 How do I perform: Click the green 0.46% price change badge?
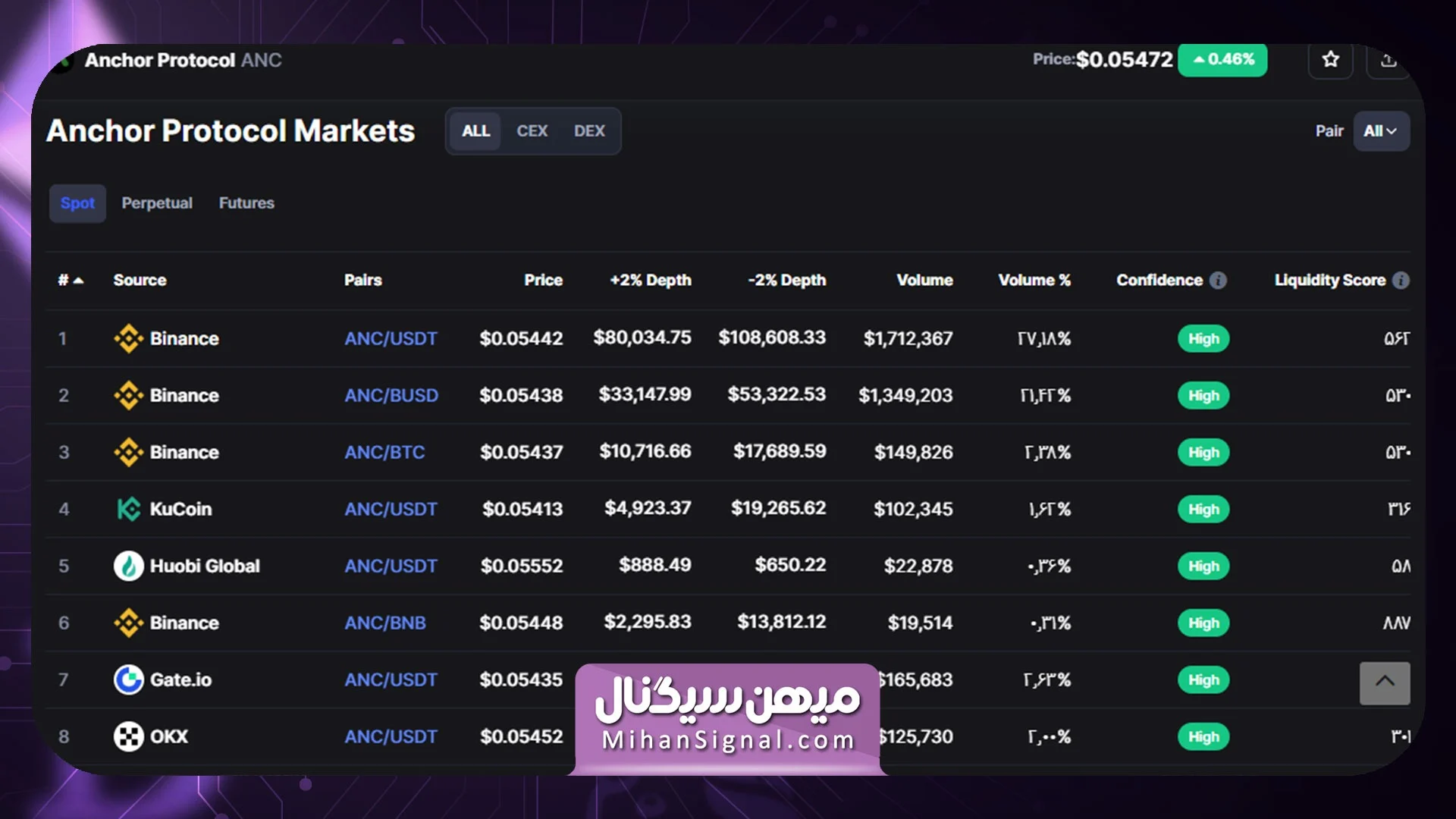pyautogui.click(x=1222, y=60)
